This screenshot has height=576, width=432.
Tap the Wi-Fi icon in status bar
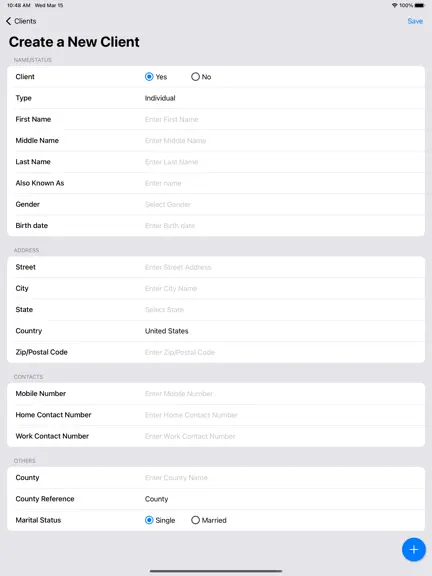[395, 6]
